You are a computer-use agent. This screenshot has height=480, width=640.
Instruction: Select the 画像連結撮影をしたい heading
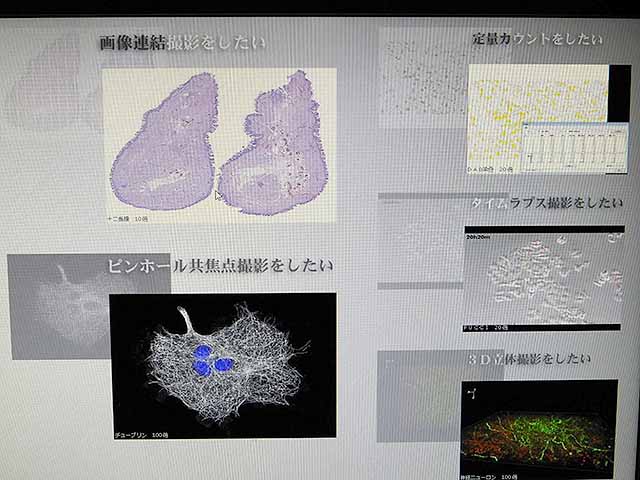coord(182,43)
